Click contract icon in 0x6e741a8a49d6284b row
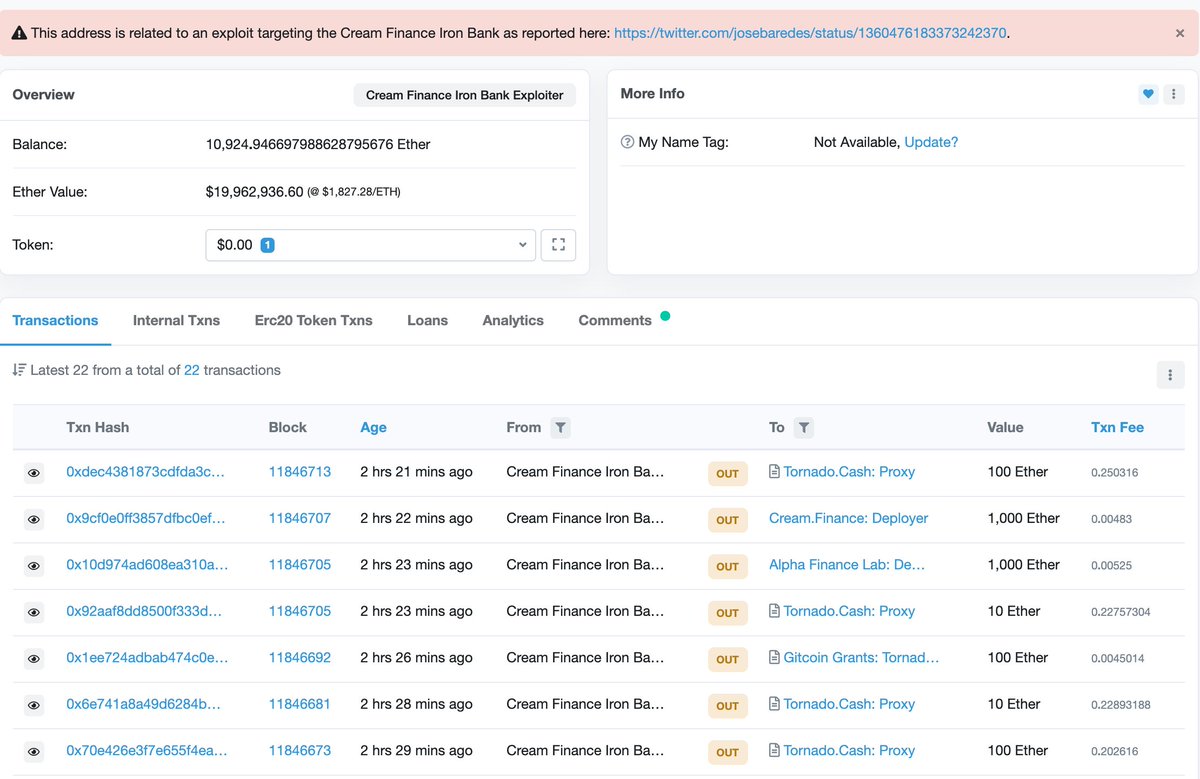The height and width of the screenshot is (779, 1200). 774,704
